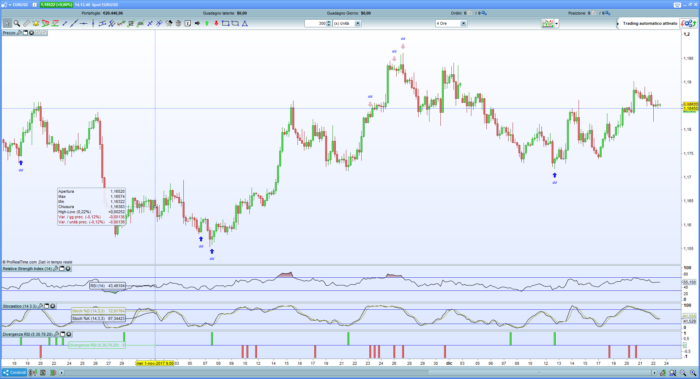Image resolution: width=700 pixels, height=379 pixels.
Task: Close the Stocastico panel
Action: click(53, 306)
